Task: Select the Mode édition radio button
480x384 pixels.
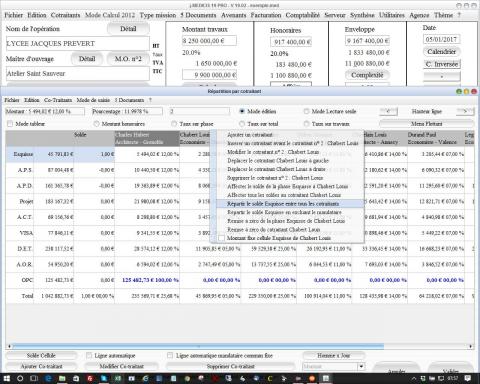Action: coord(242,111)
